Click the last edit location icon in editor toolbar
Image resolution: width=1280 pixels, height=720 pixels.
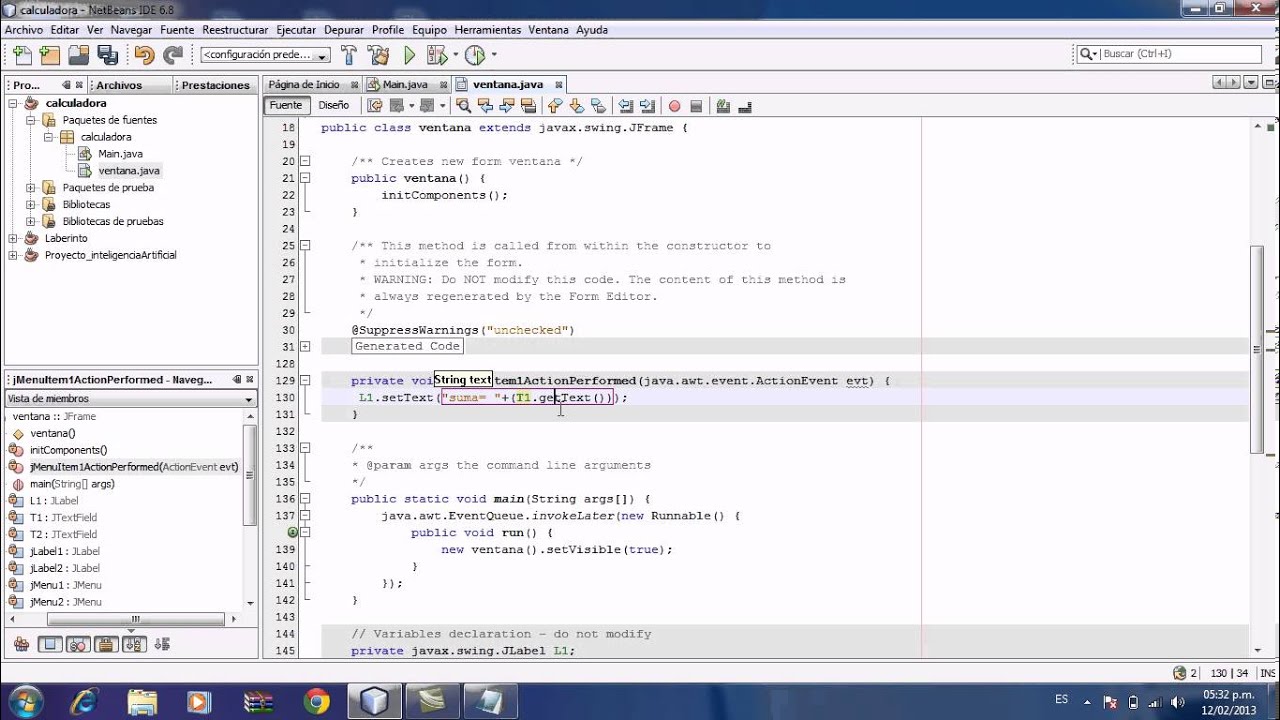[374, 105]
